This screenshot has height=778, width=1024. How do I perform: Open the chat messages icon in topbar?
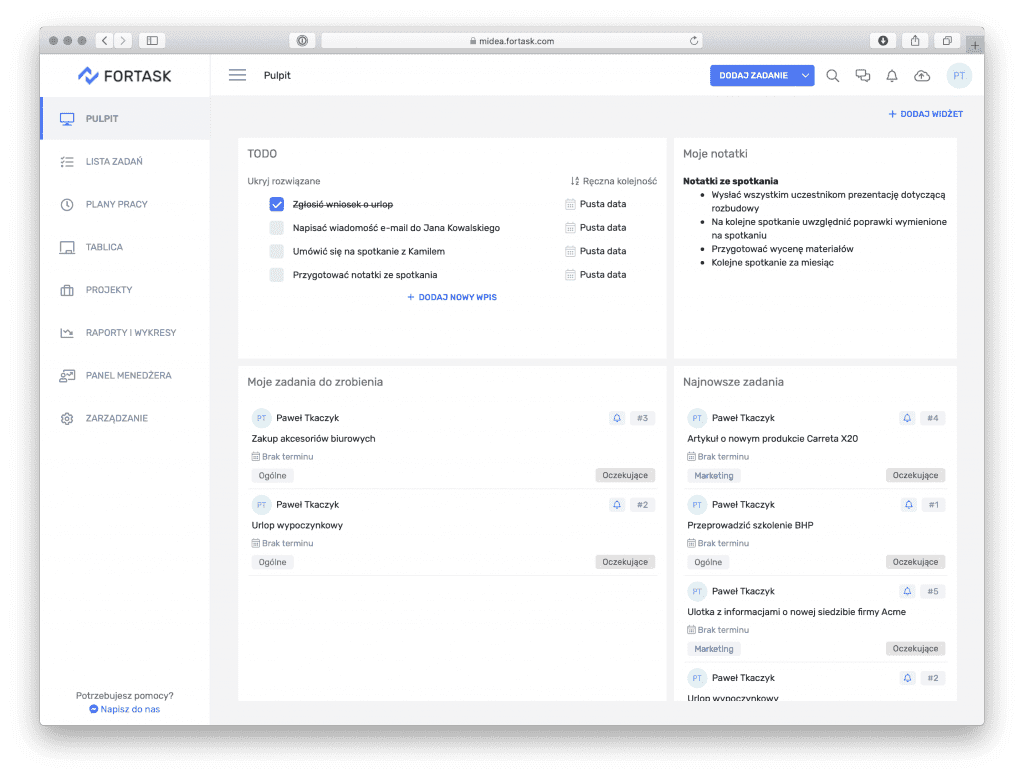click(x=862, y=75)
